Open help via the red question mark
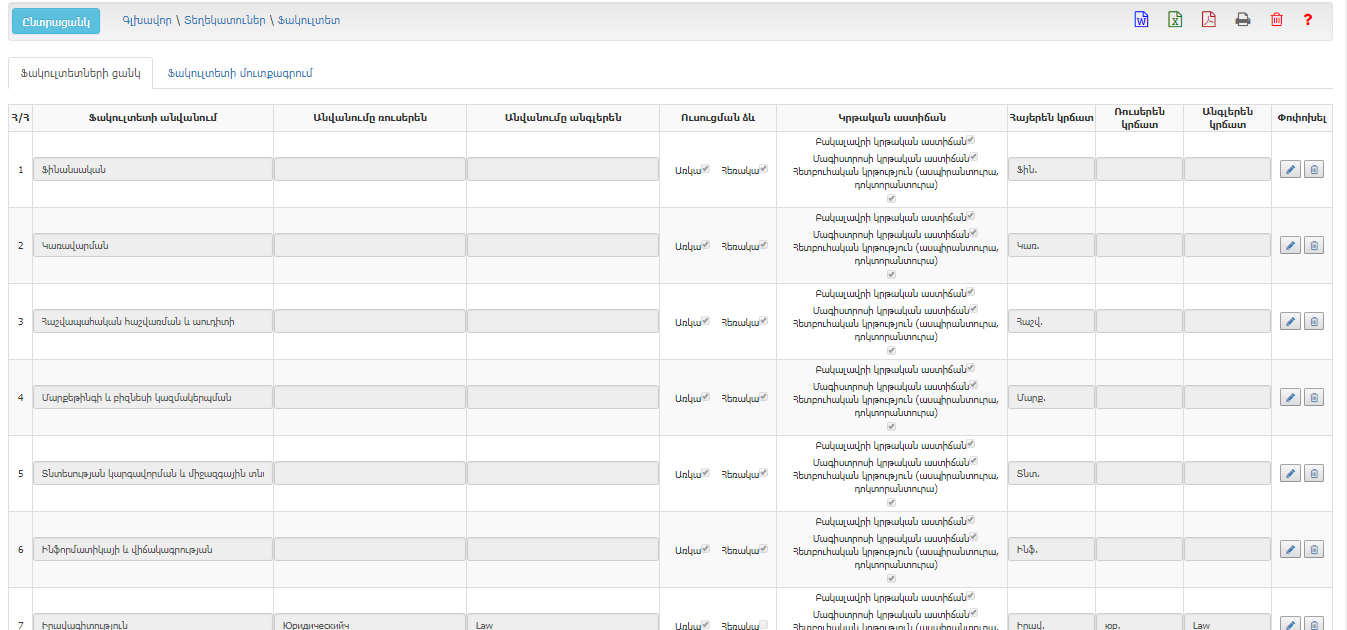Viewport: 1347px width, 630px height. tap(1307, 20)
